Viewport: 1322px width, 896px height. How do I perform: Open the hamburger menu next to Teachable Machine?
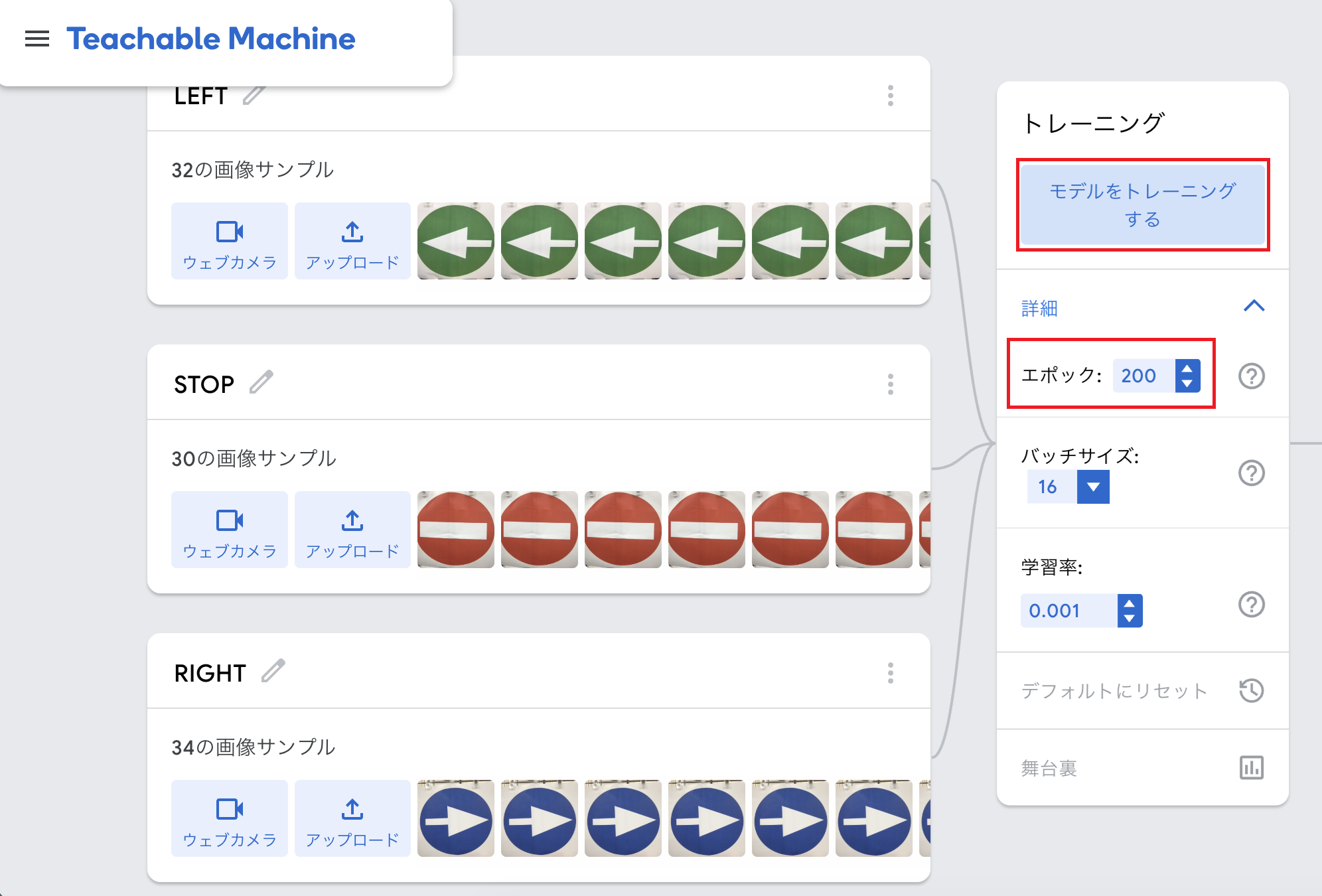[37, 39]
